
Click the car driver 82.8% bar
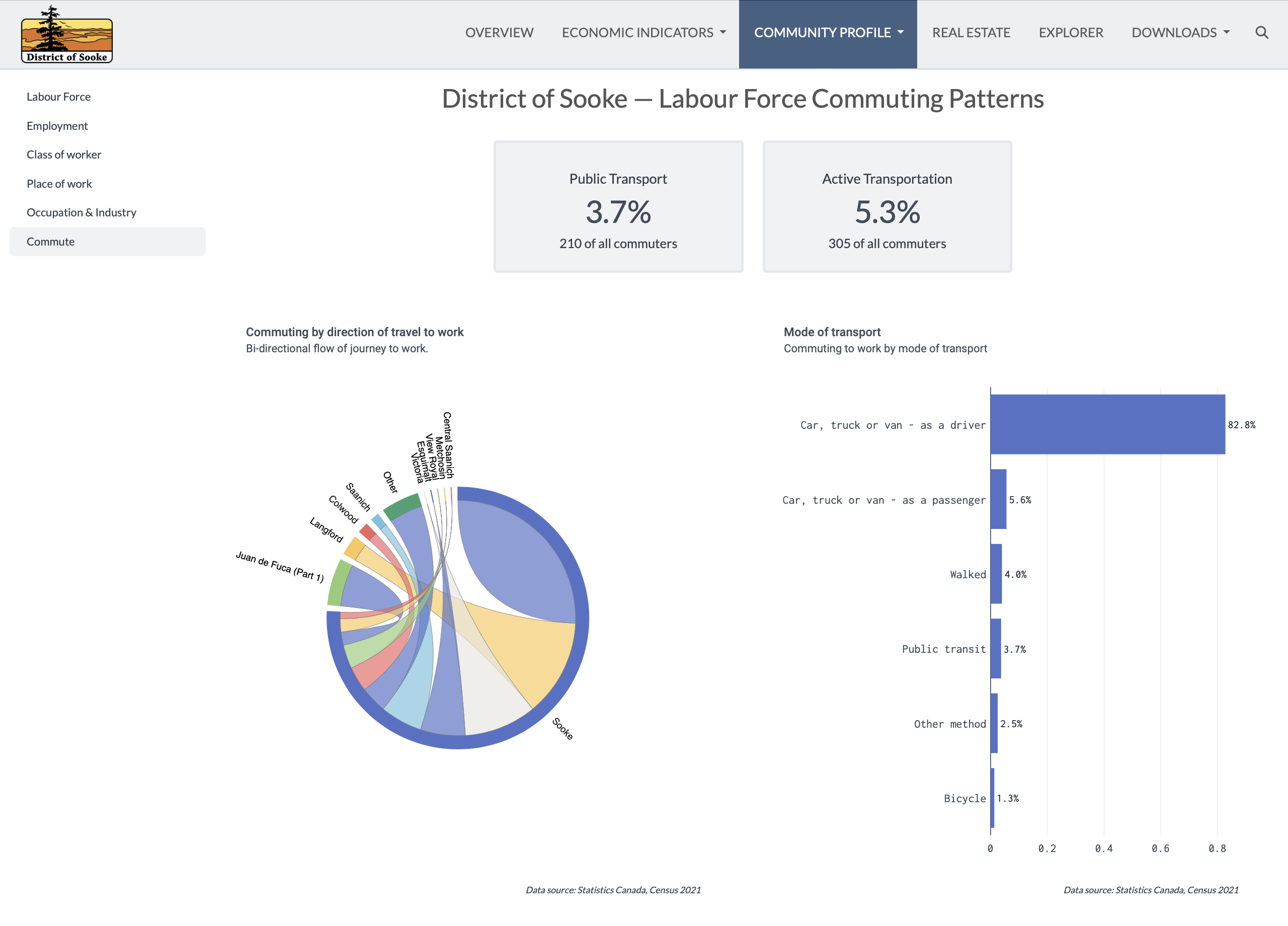click(1107, 424)
